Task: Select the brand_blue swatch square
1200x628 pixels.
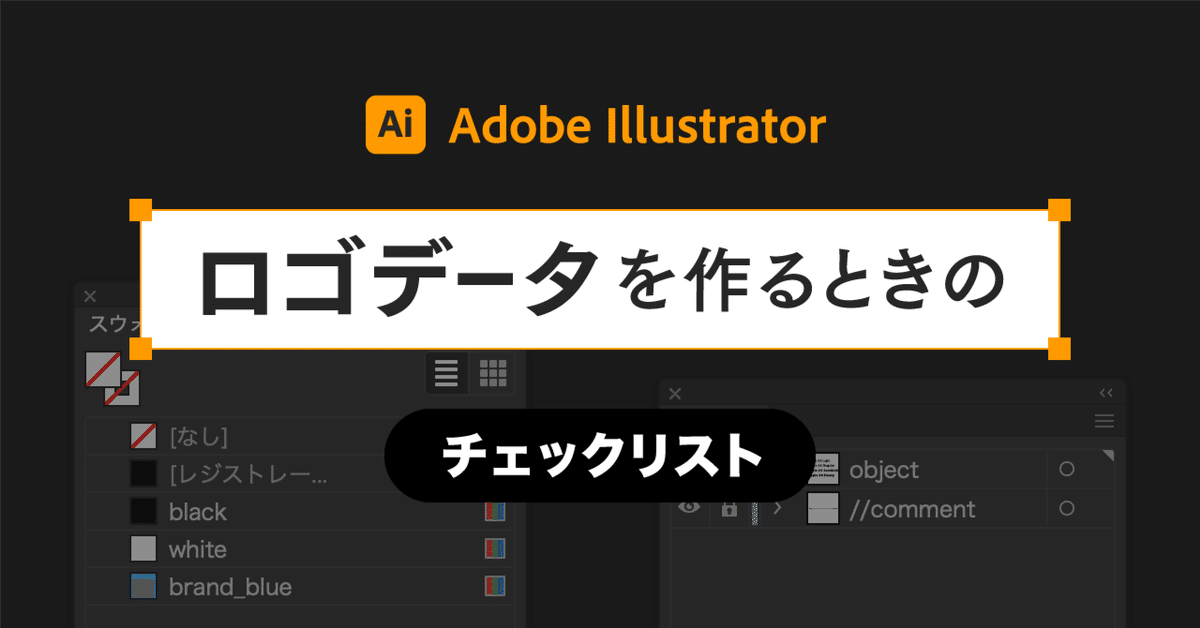Action: 144,586
